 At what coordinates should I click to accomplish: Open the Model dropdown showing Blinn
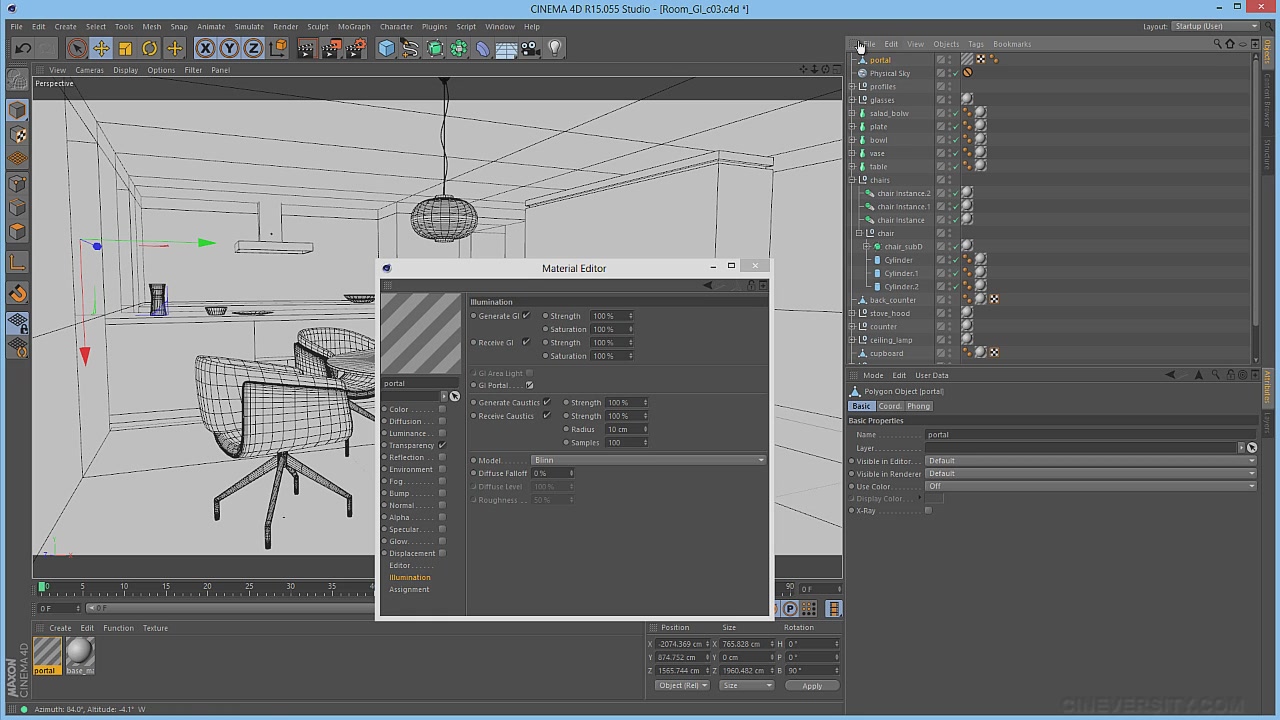point(649,460)
